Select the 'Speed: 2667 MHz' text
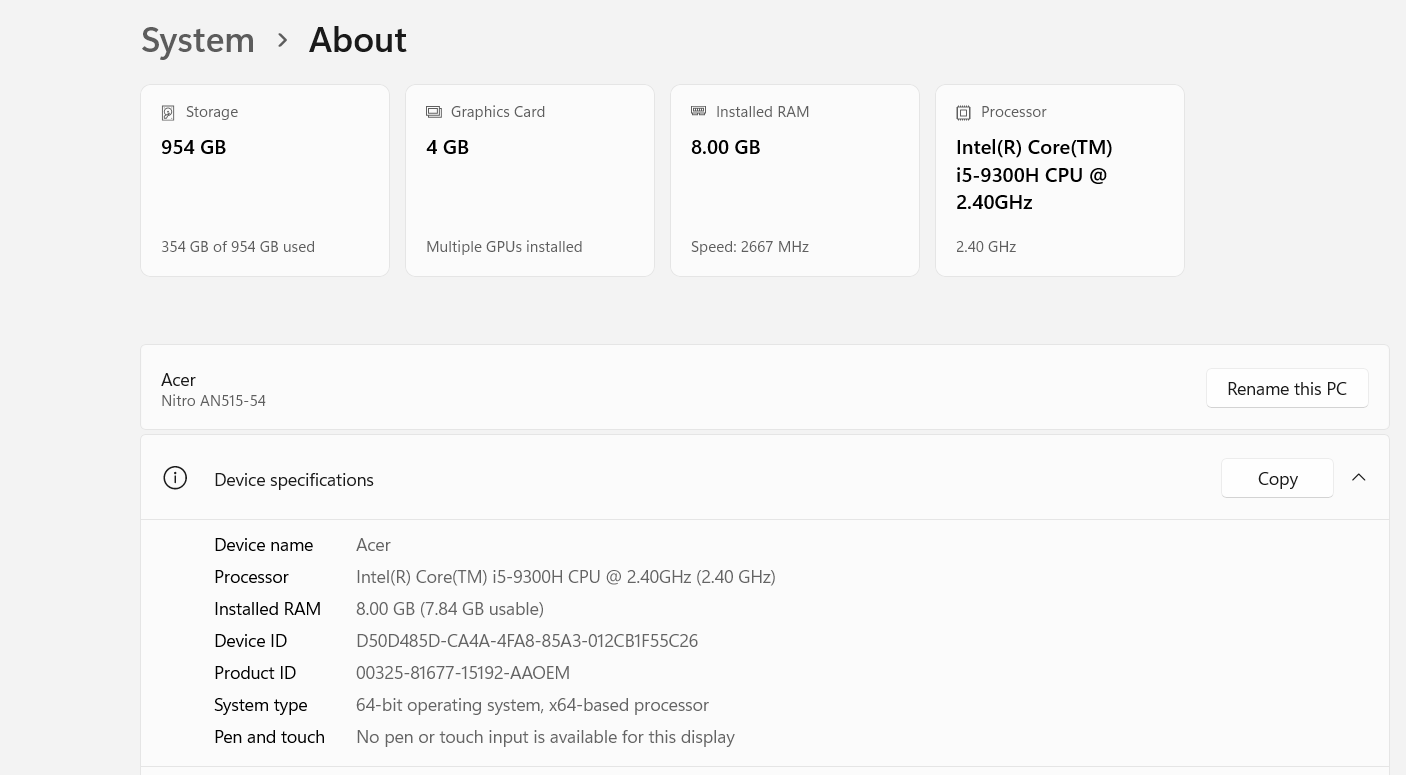This screenshot has height=775, width=1406. coord(750,247)
